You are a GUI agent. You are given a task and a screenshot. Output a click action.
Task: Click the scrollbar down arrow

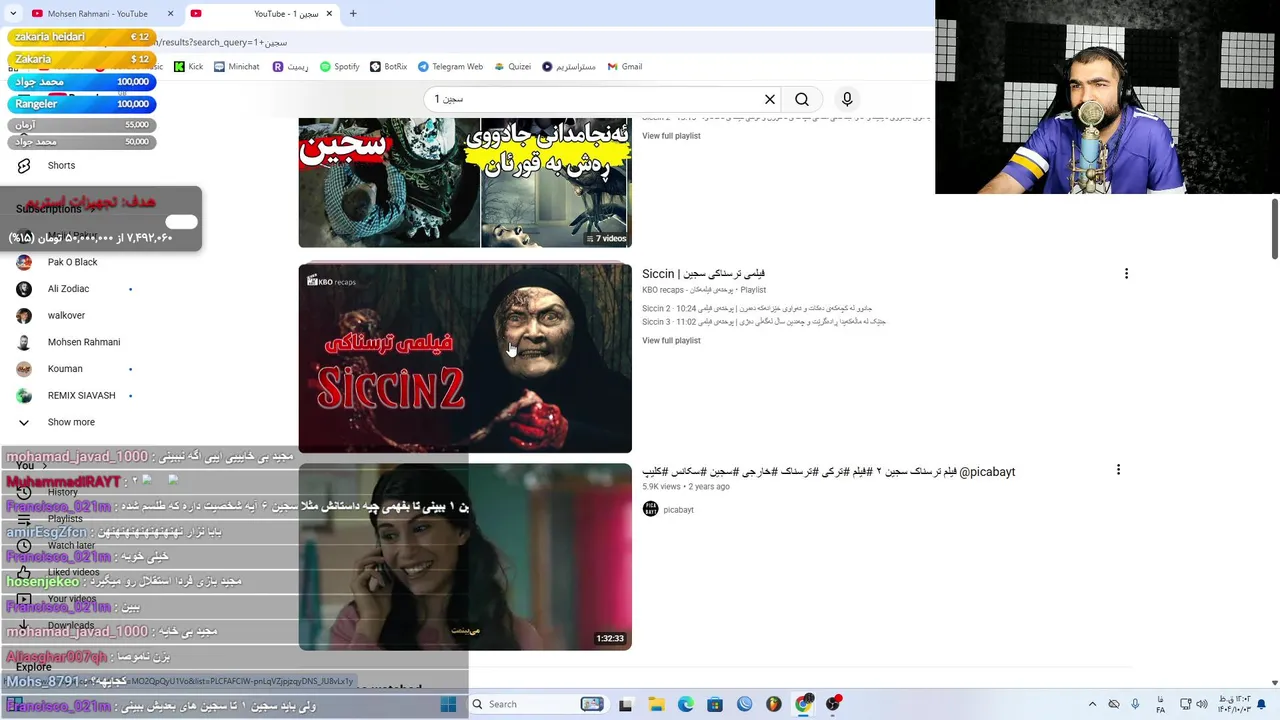1275,683
